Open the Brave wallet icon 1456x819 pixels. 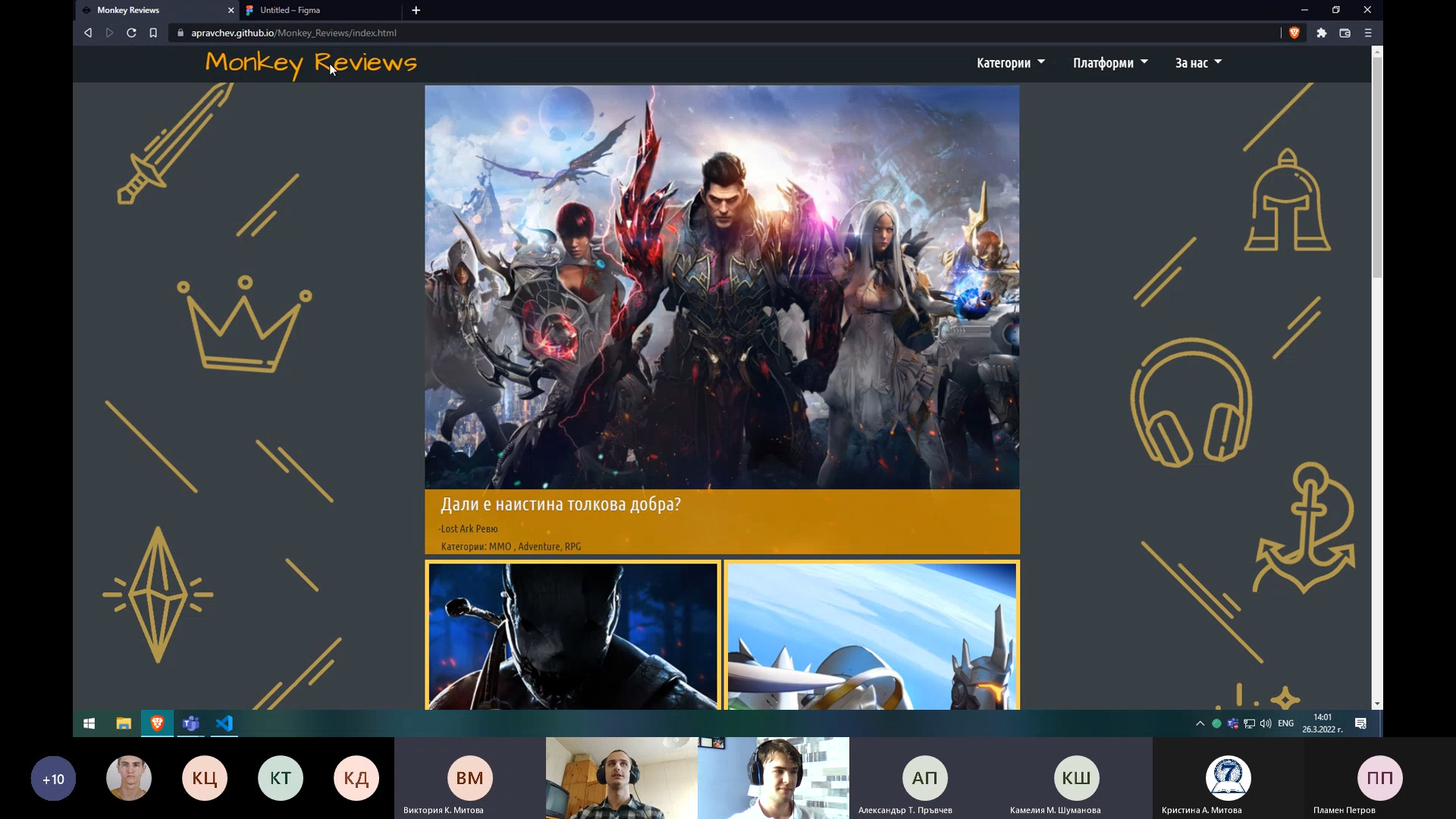tap(1345, 33)
